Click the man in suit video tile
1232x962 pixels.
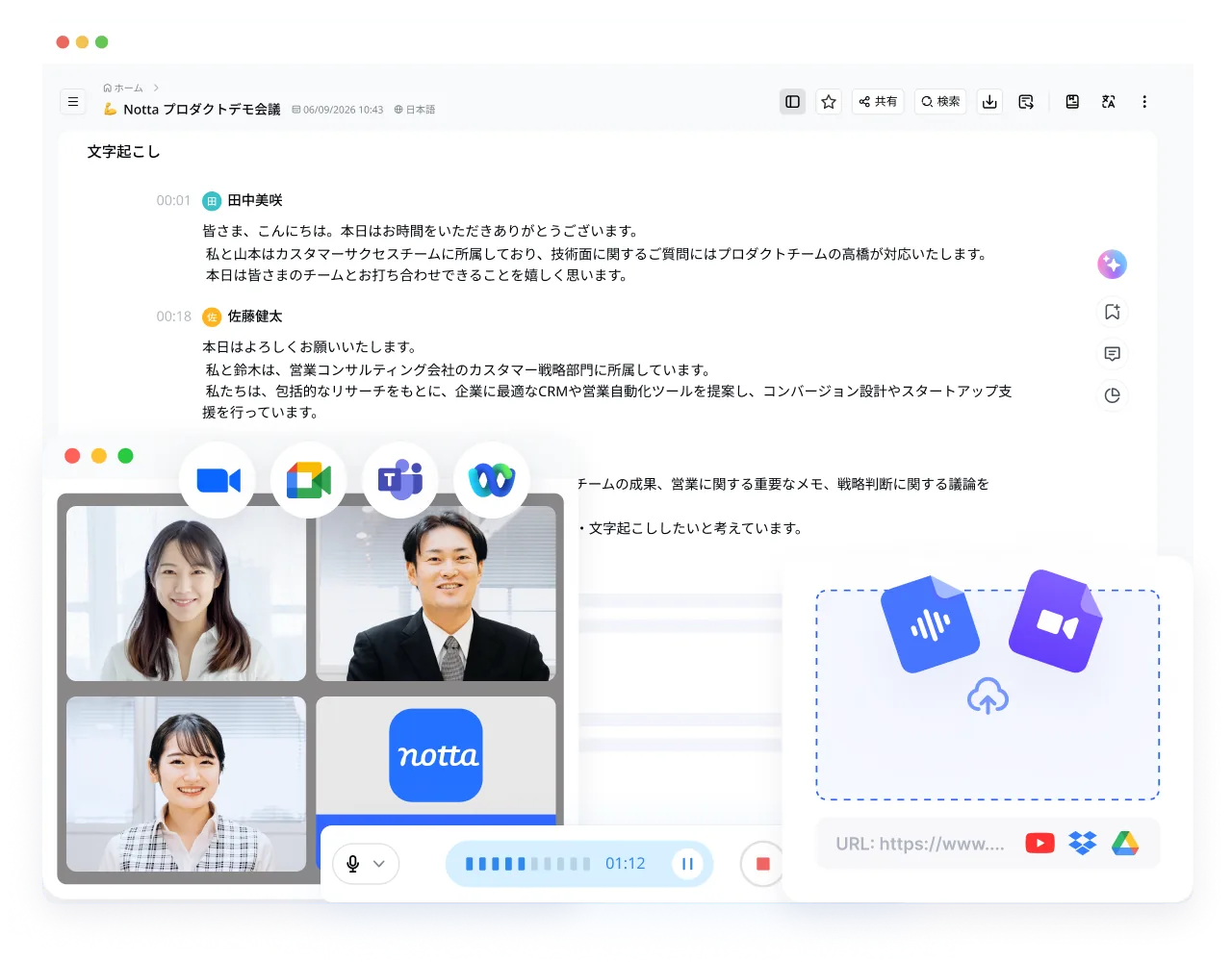point(436,594)
